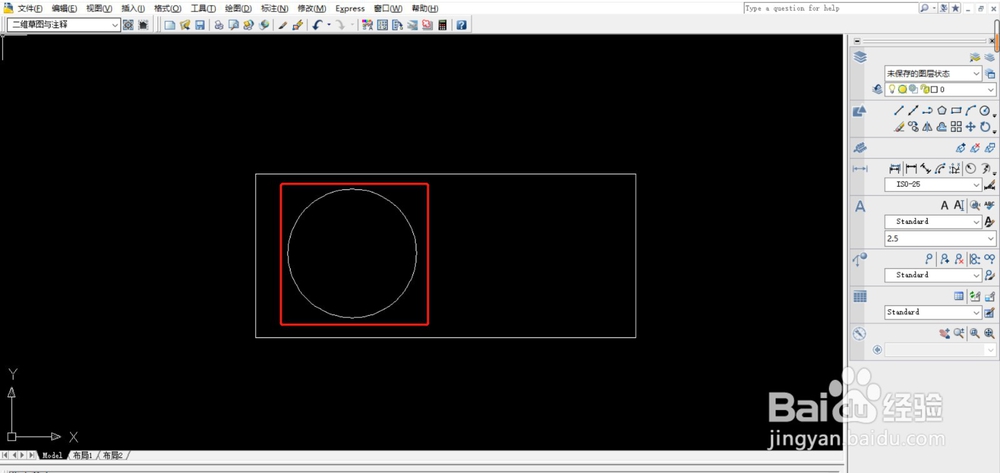Select the Mirror tool icon

[927, 127]
